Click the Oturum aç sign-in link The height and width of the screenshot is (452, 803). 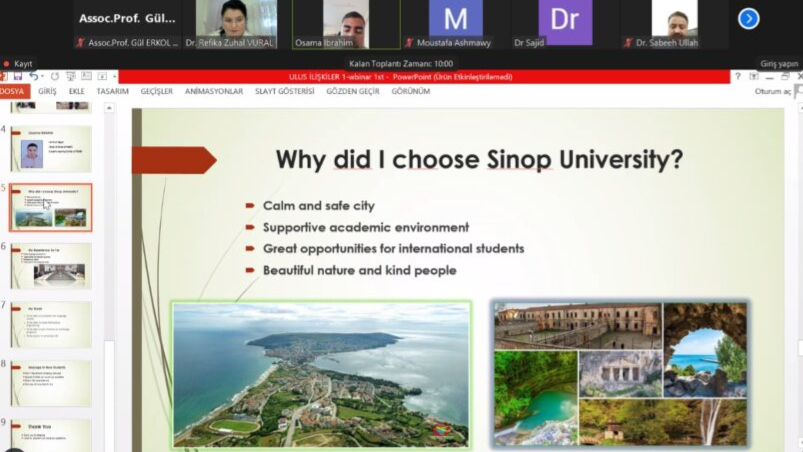[773, 91]
